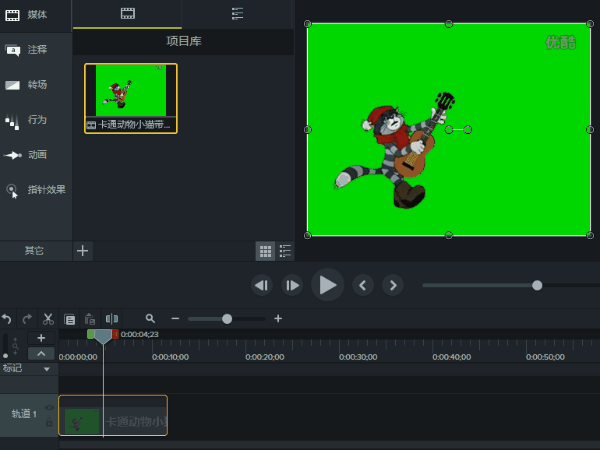The height and width of the screenshot is (450, 600).
Task: Click the top-left resize handle of the canvas
Action: (307, 24)
